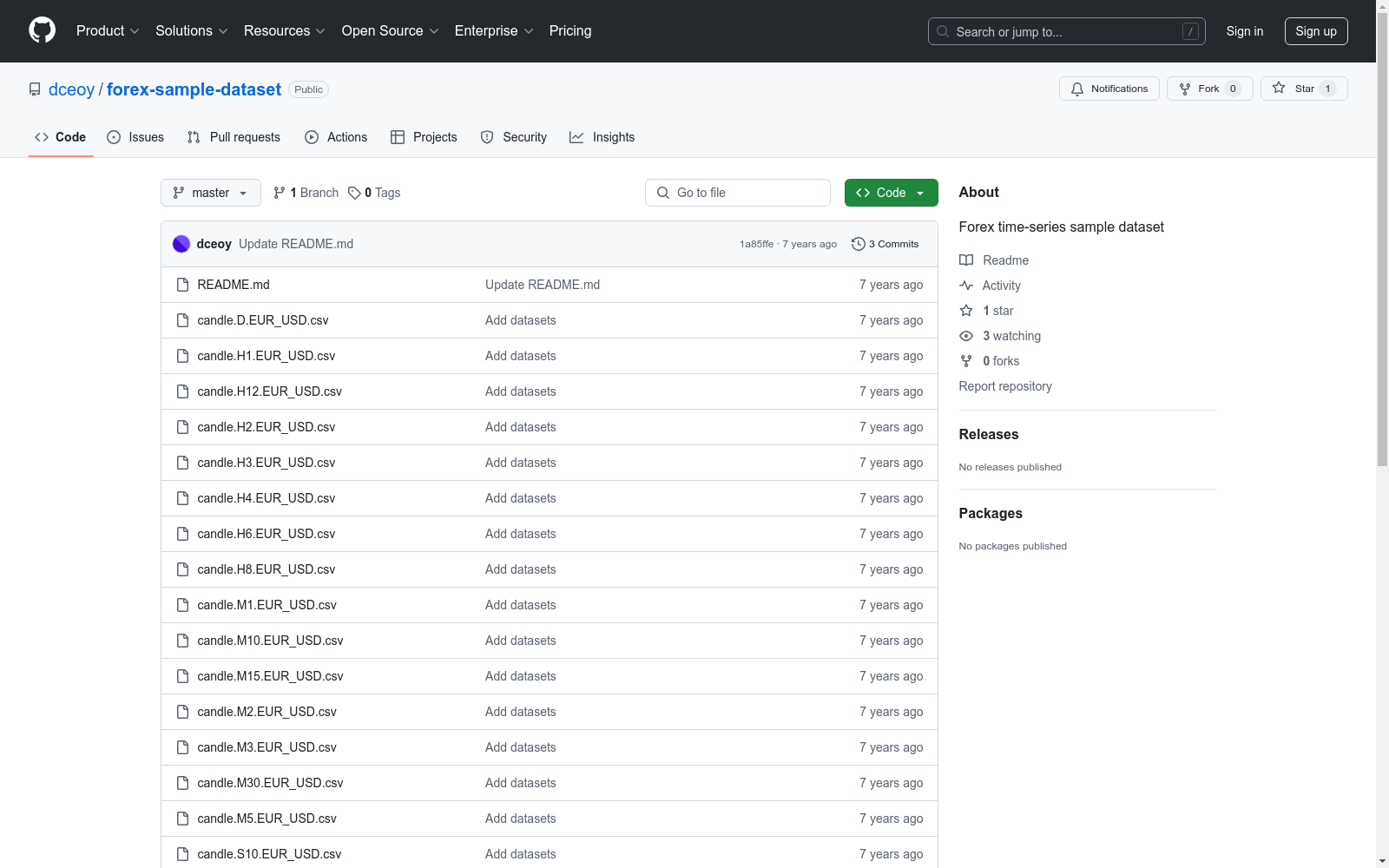Click the fork icon beside 0 forks
This screenshot has width=1389, height=868.
966,361
